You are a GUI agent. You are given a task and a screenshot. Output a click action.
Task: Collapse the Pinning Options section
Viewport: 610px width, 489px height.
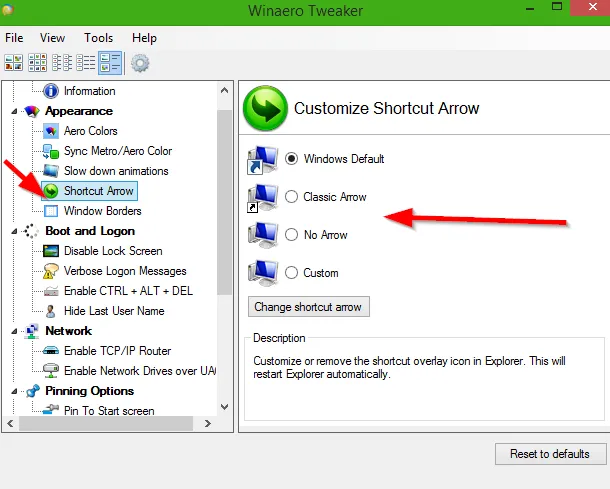pyautogui.click(x=14, y=391)
